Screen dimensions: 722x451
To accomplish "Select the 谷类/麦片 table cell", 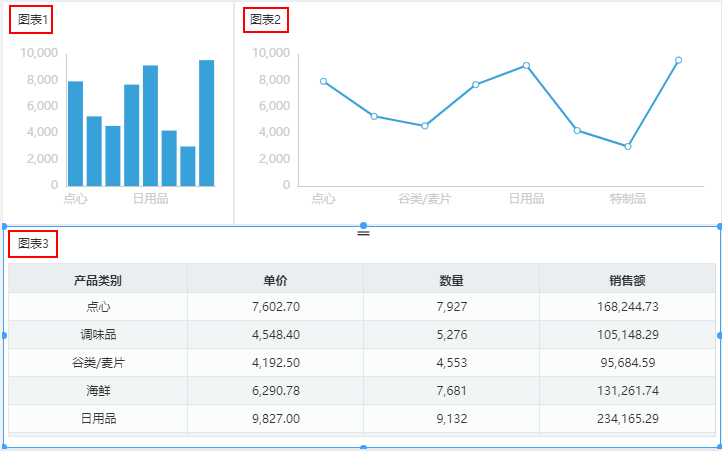I will click(x=98, y=363).
